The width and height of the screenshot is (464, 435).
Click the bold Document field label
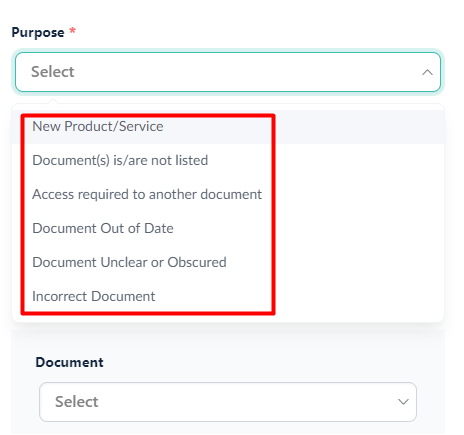click(69, 362)
